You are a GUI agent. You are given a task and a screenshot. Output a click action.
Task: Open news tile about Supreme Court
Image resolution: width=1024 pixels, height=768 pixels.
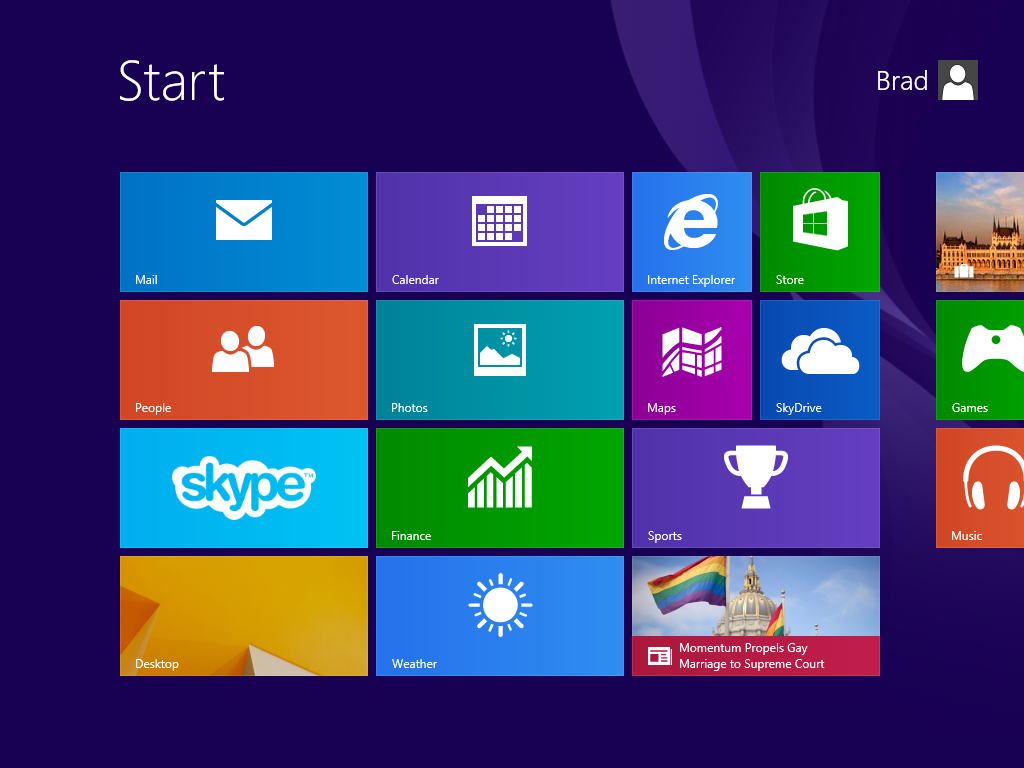coord(756,616)
